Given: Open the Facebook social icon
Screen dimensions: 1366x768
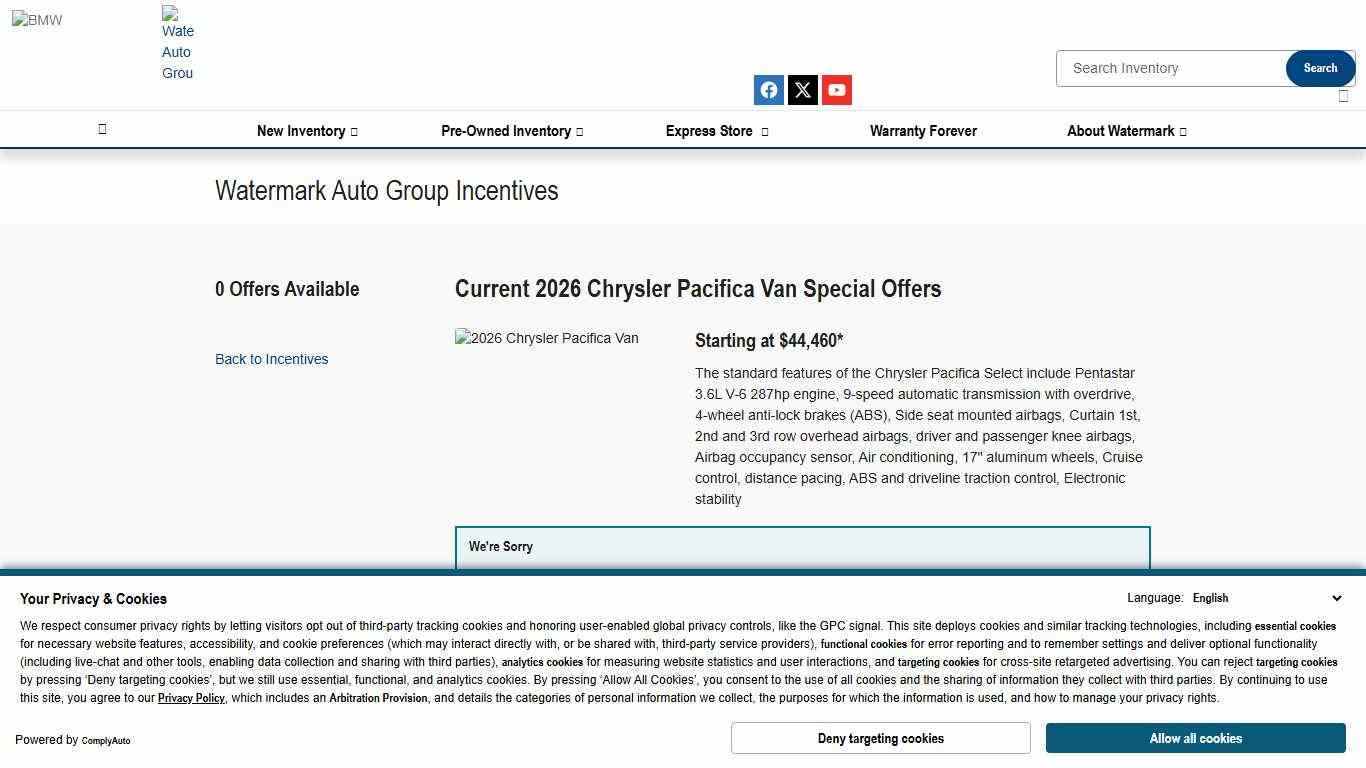Looking at the screenshot, I should 768,90.
